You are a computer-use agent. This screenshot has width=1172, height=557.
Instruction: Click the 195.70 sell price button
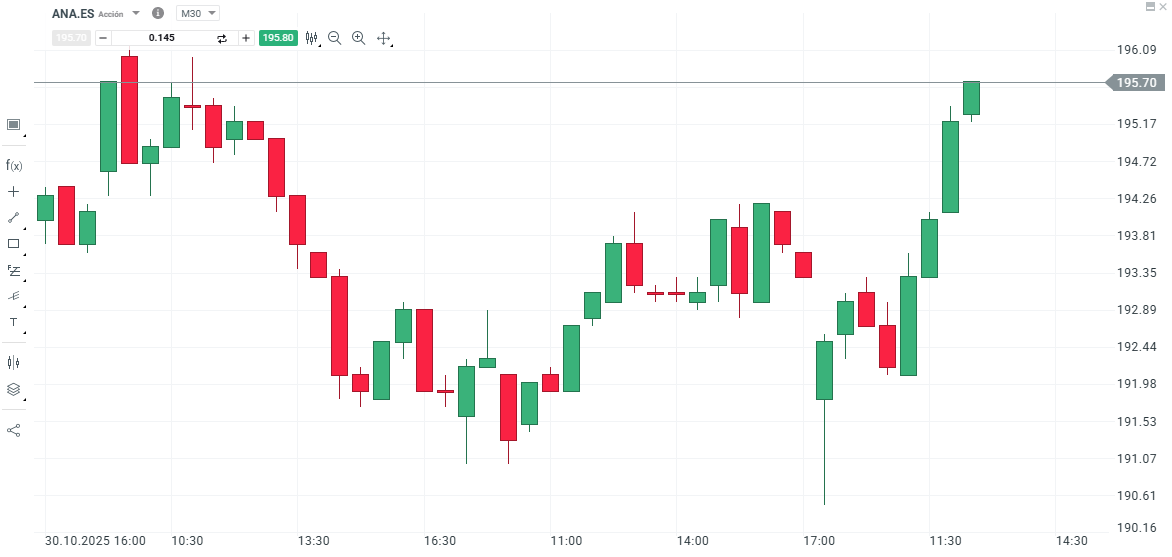tap(71, 38)
